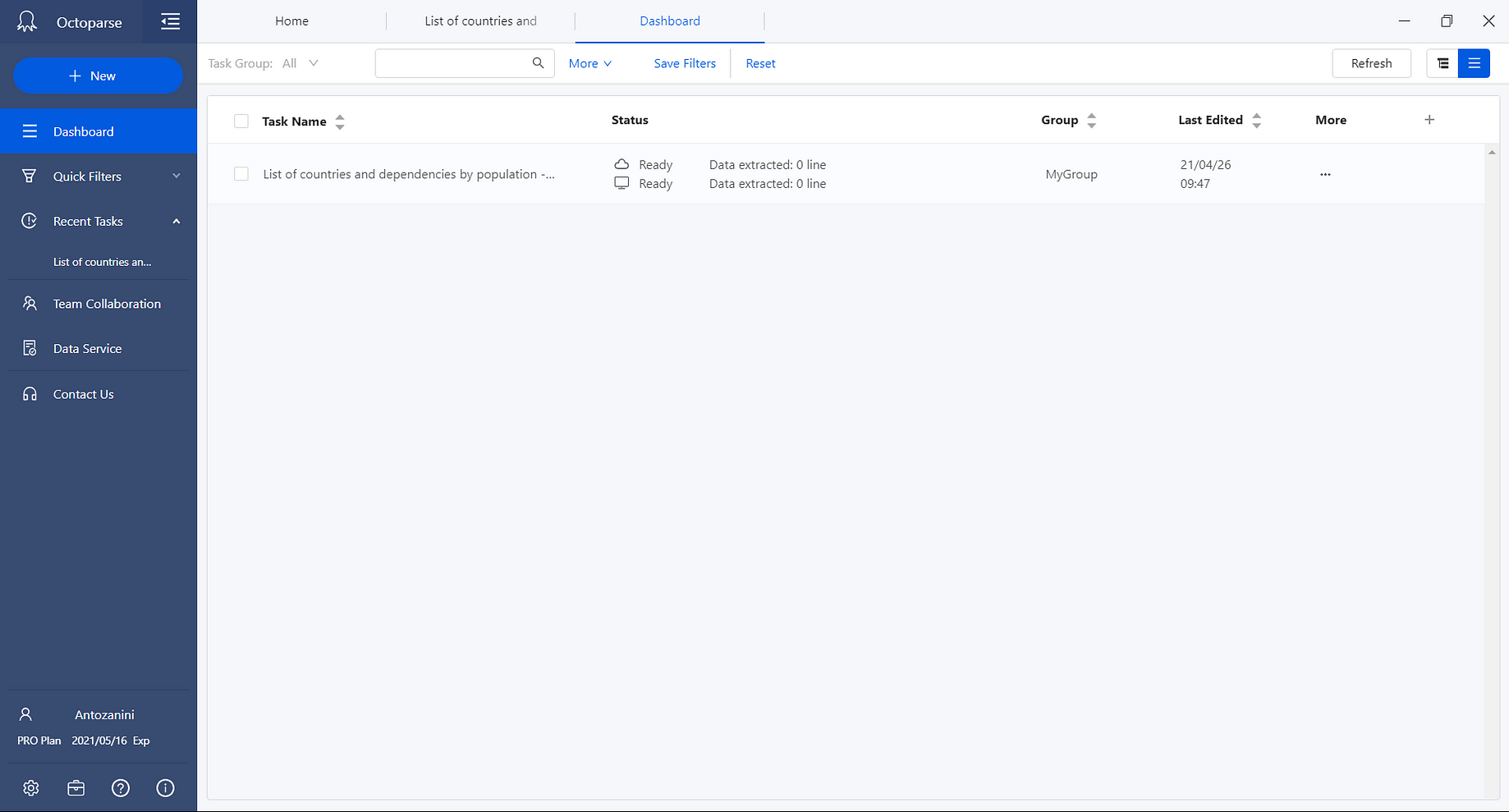This screenshot has height=812, width=1509.
Task: Open help with the question mark icon
Action: click(121, 788)
